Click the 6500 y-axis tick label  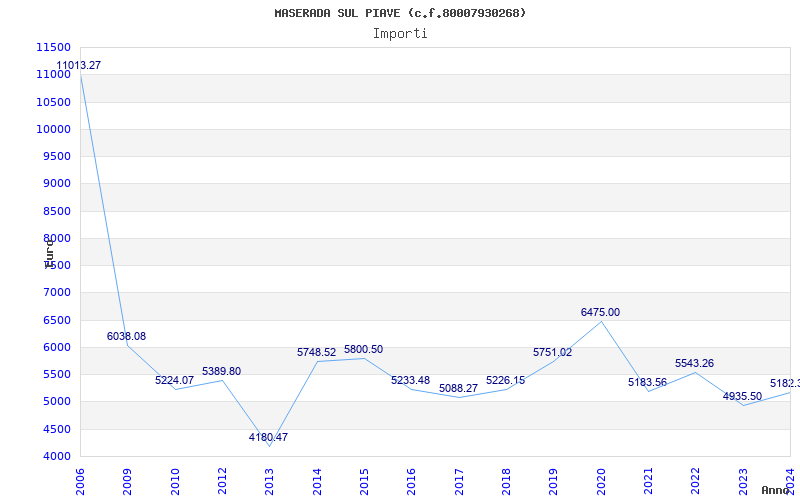tap(56, 320)
